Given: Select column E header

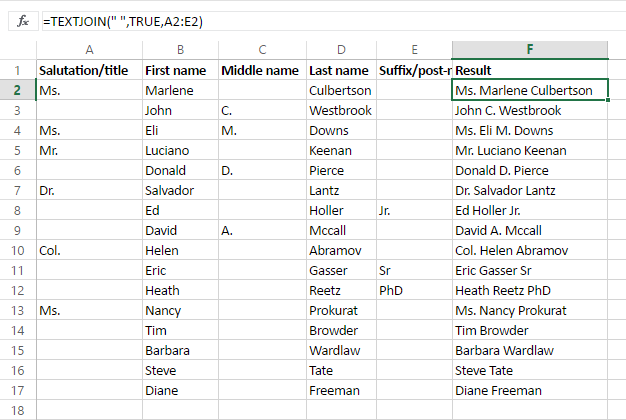Looking at the screenshot, I should (414, 50).
